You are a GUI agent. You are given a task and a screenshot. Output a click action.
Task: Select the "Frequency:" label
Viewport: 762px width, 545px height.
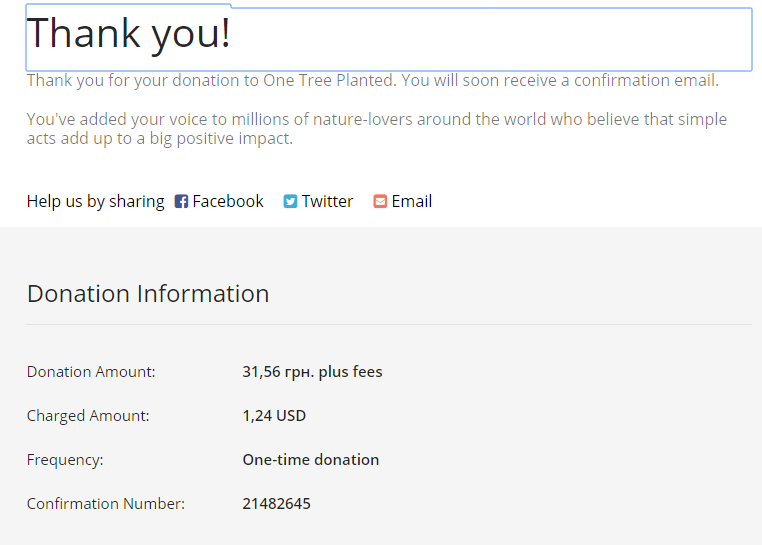tap(65, 460)
